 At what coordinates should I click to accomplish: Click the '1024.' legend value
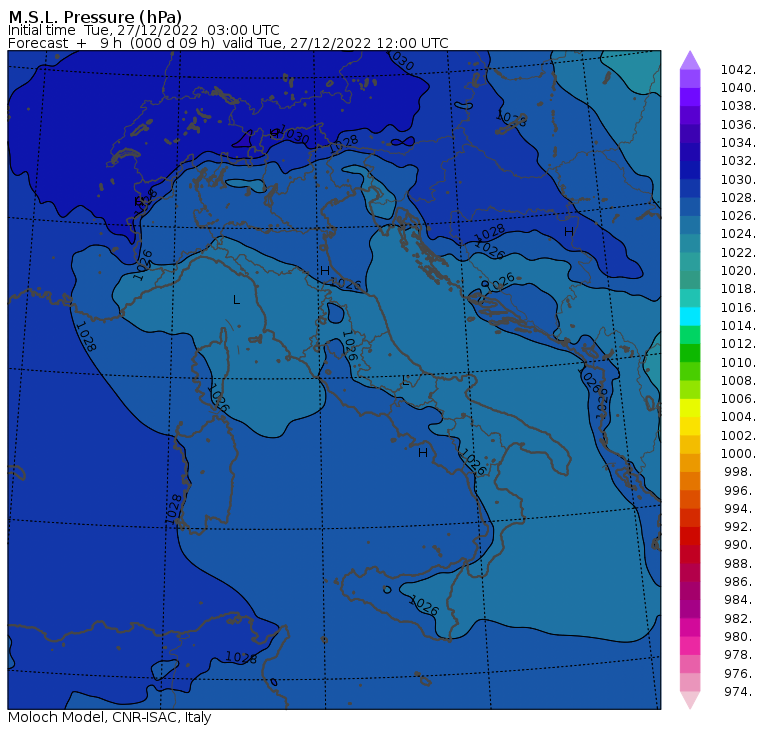(x=738, y=234)
